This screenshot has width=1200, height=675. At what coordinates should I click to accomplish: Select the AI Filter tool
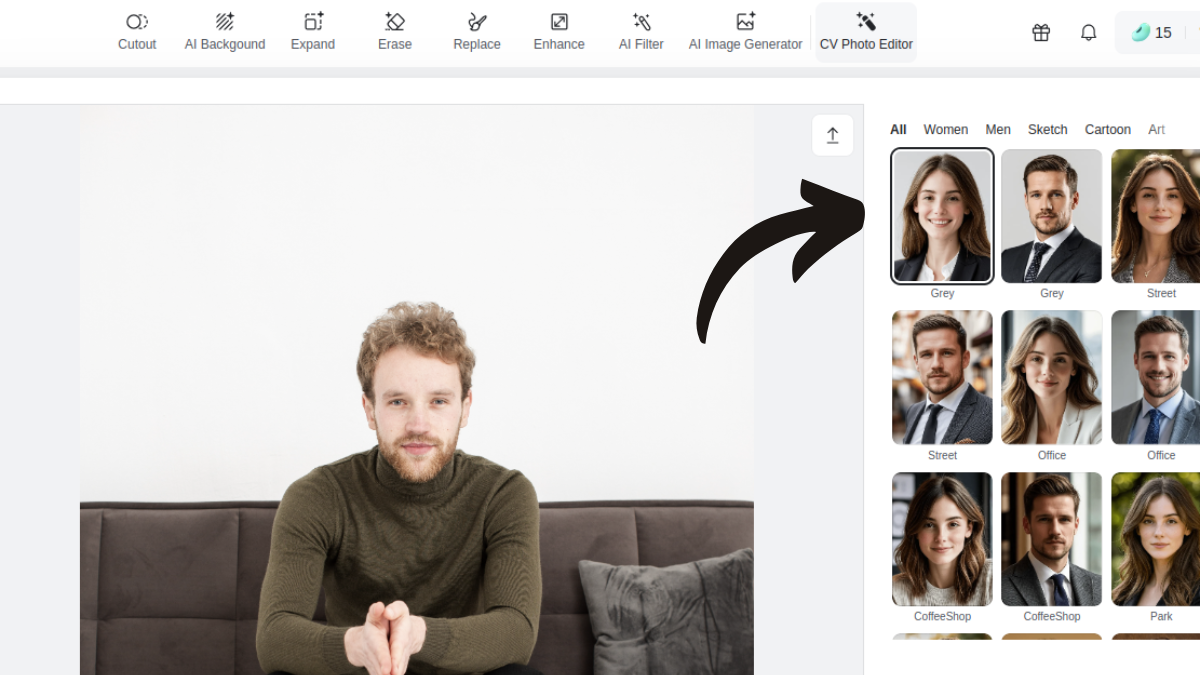(641, 32)
